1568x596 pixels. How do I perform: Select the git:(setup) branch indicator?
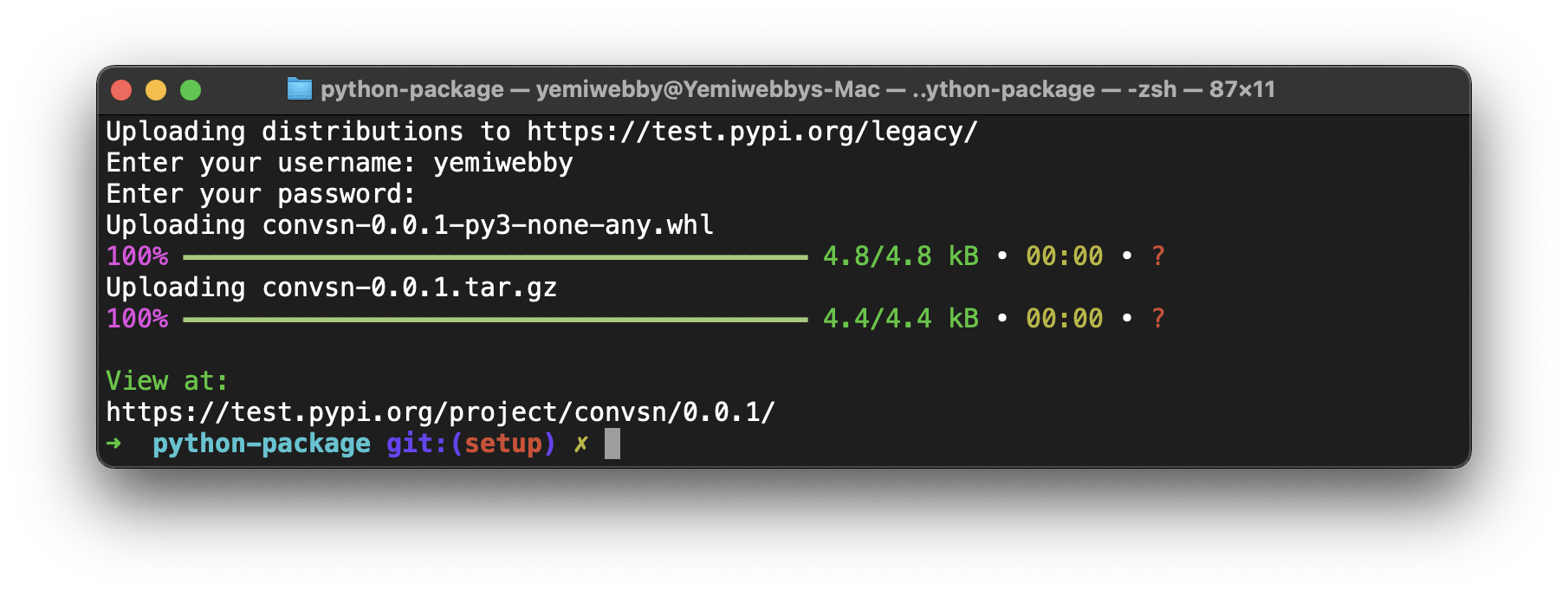coord(470,443)
